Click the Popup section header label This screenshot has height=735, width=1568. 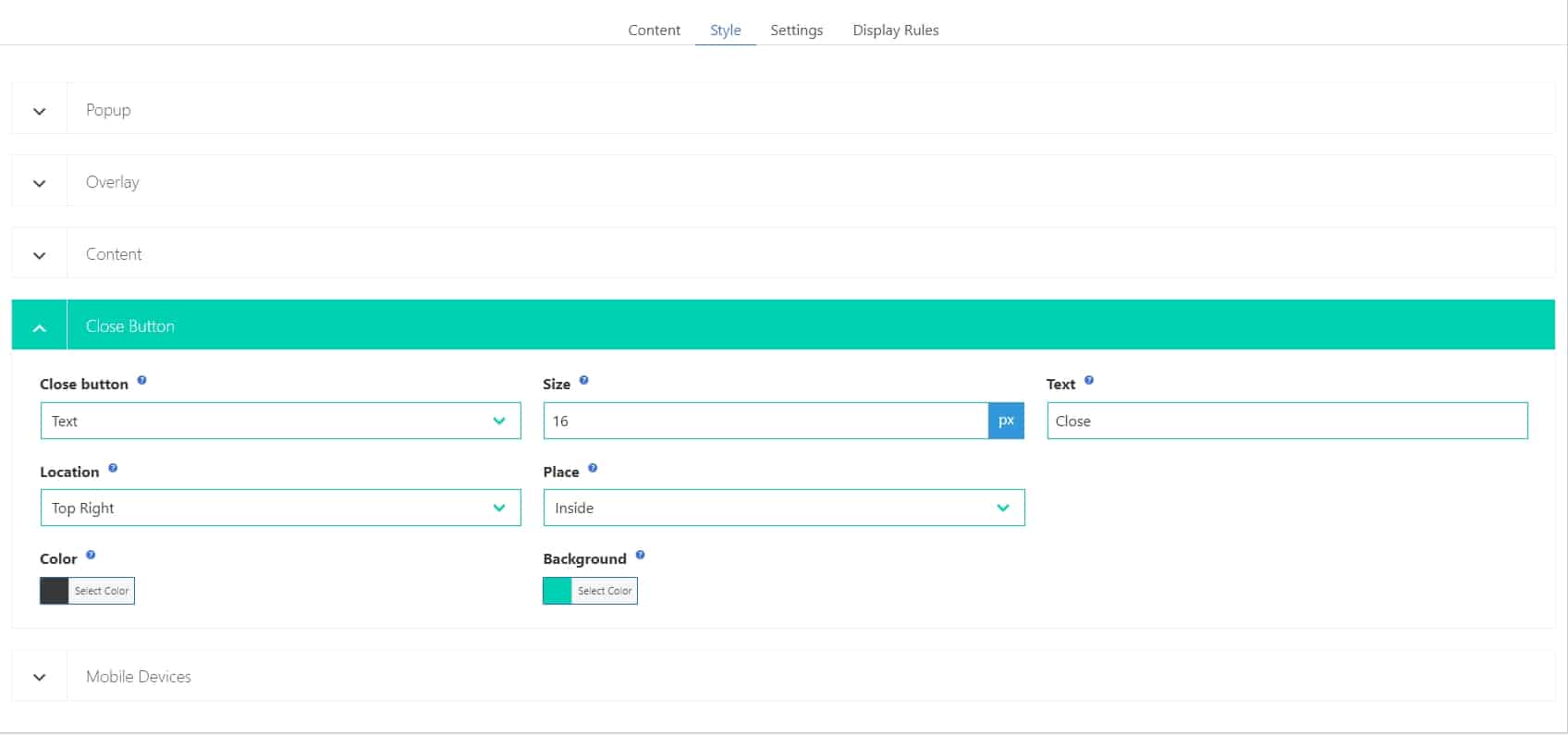coord(108,110)
